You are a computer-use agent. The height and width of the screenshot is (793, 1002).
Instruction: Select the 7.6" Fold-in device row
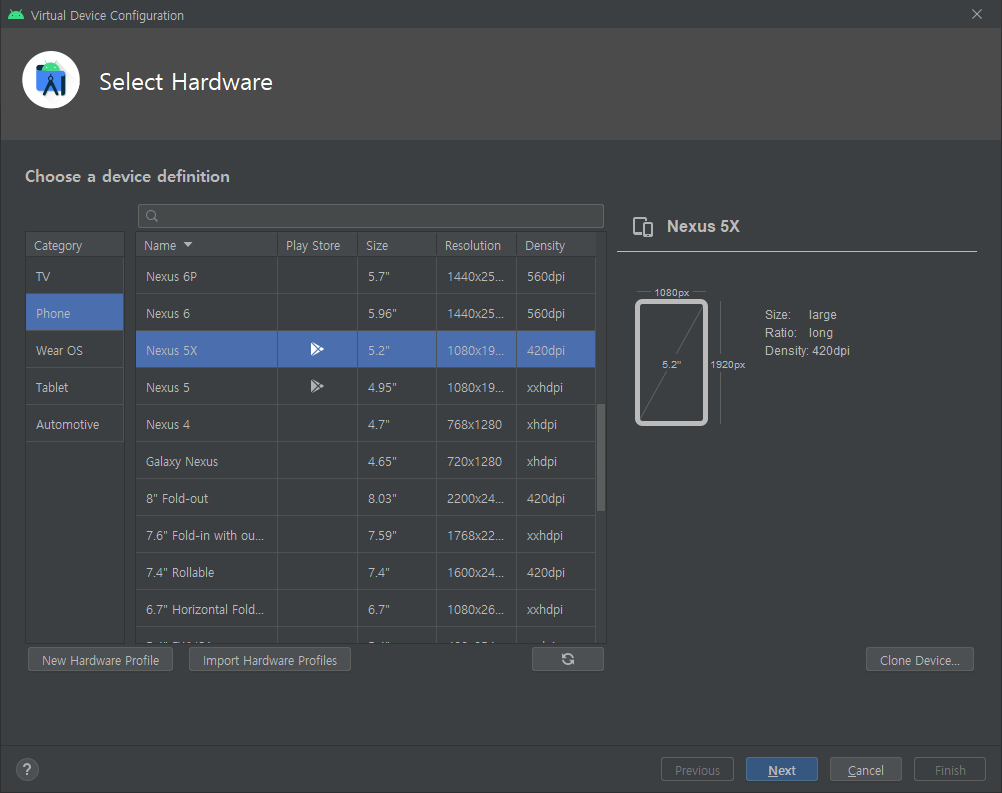tap(366, 535)
